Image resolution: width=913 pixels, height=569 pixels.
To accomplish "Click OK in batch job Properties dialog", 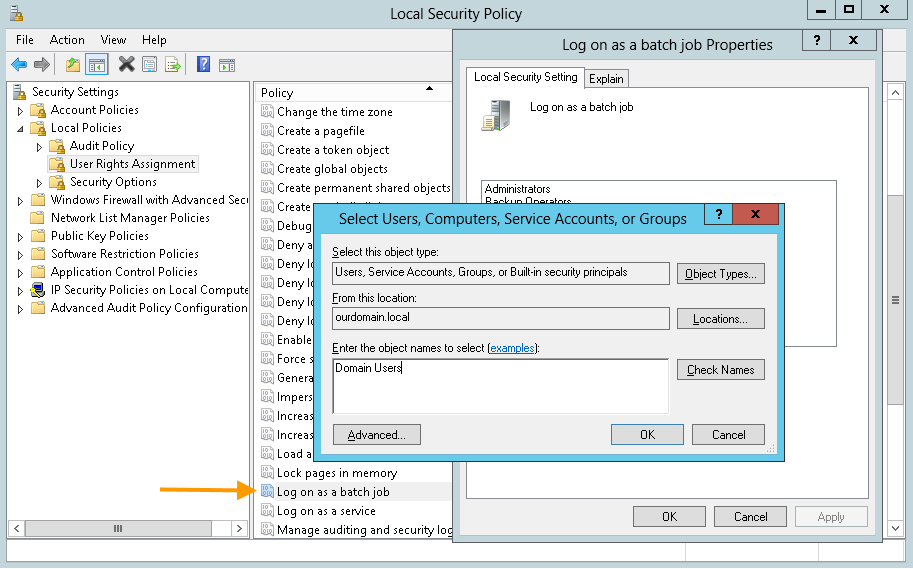I will (x=669, y=517).
